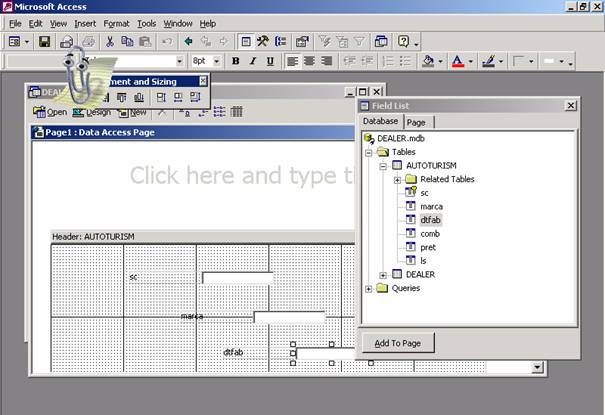The image size is (605, 415).
Task: Click the Cut scissors icon
Action: click(x=109, y=42)
